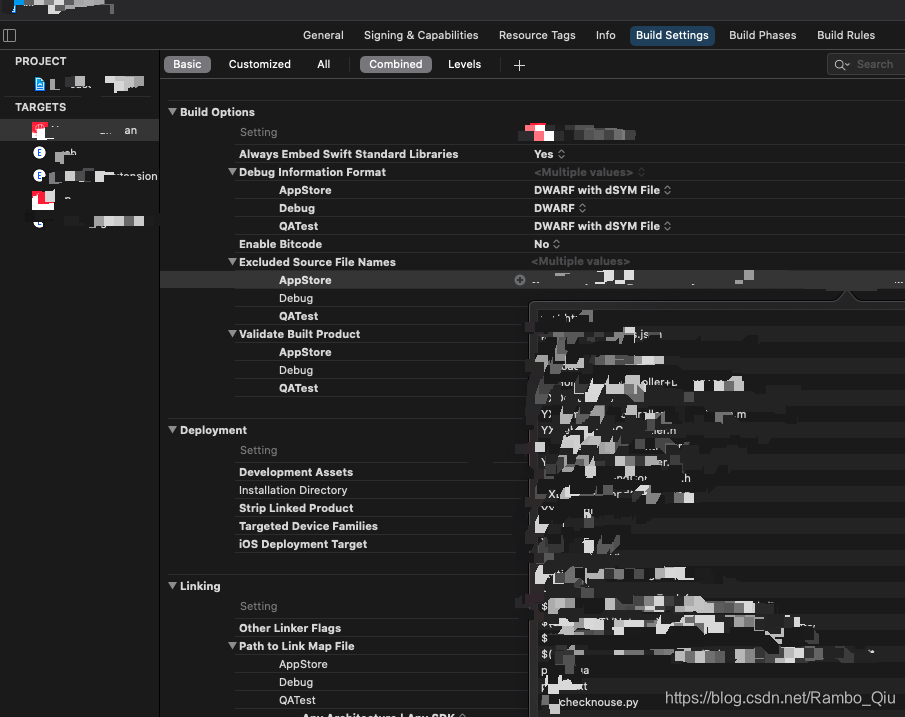
Task: Open QATest DWARF with dSYM File dropdown
Action: point(602,226)
